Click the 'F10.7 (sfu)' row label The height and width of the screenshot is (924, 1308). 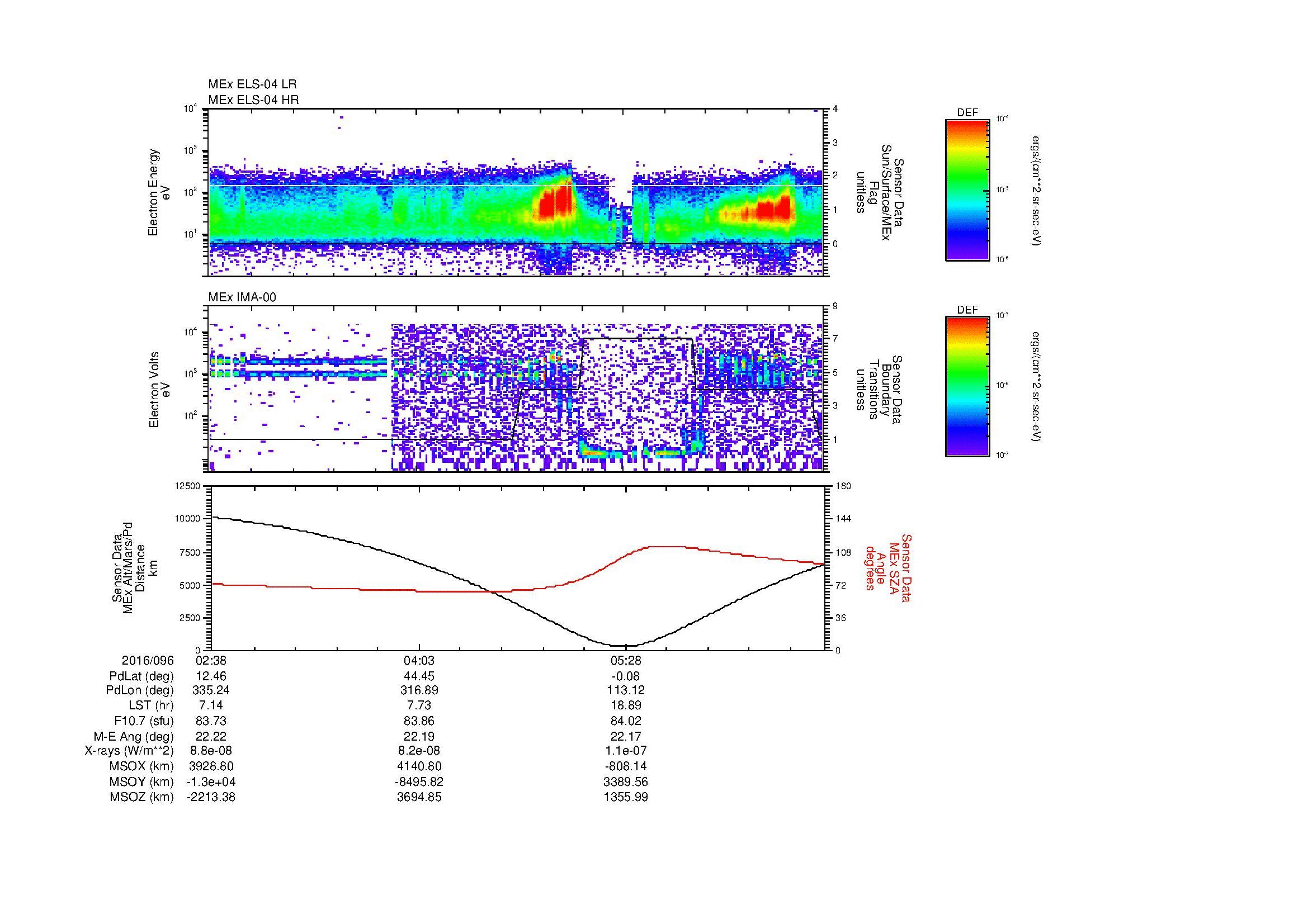[144, 721]
